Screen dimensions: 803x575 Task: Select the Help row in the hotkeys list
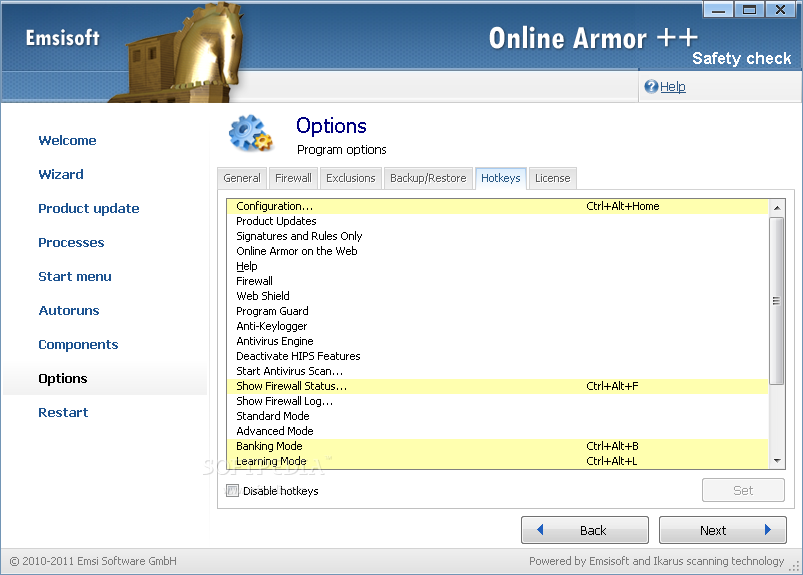[x=497, y=266]
